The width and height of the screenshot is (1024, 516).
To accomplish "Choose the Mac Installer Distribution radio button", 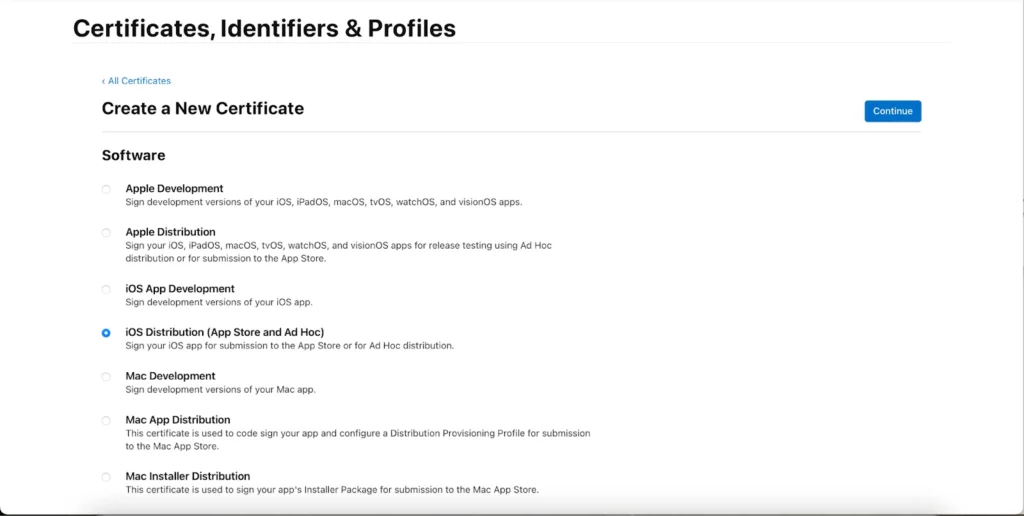I will tap(106, 477).
